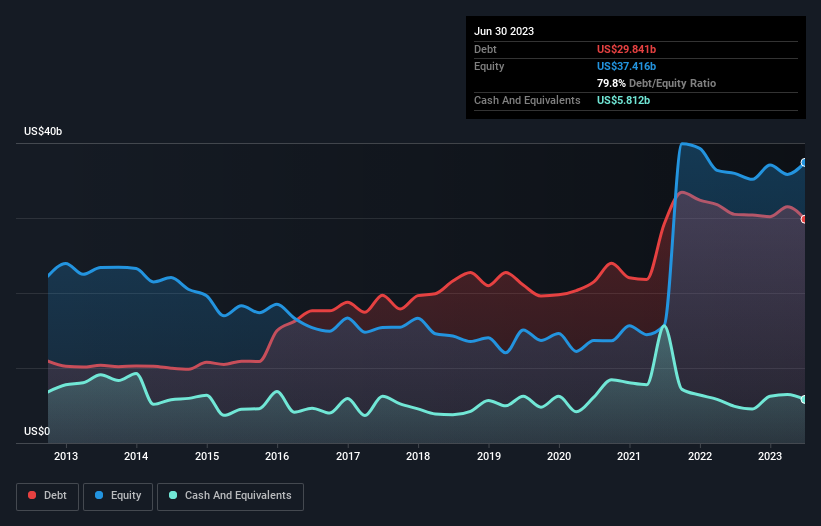Click the blue Equity data point marker
The width and height of the screenshot is (821, 526).
tap(804, 163)
